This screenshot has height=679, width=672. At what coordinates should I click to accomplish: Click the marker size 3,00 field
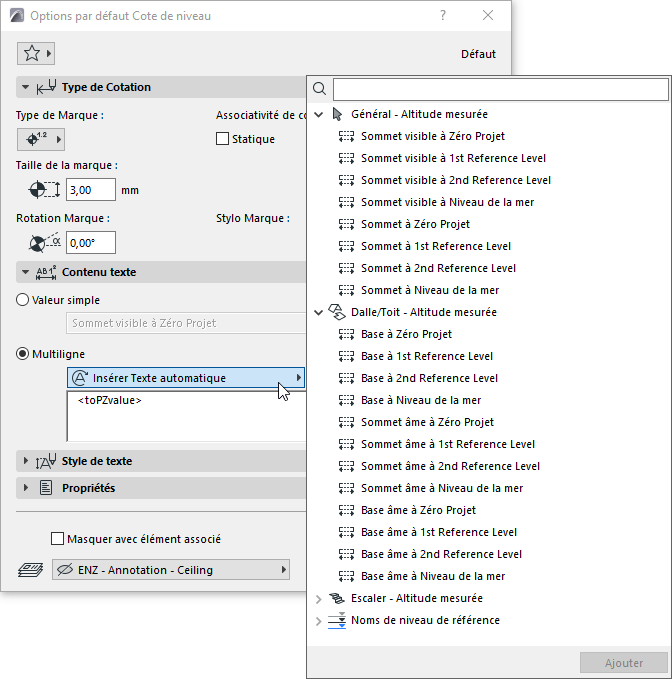91,190
